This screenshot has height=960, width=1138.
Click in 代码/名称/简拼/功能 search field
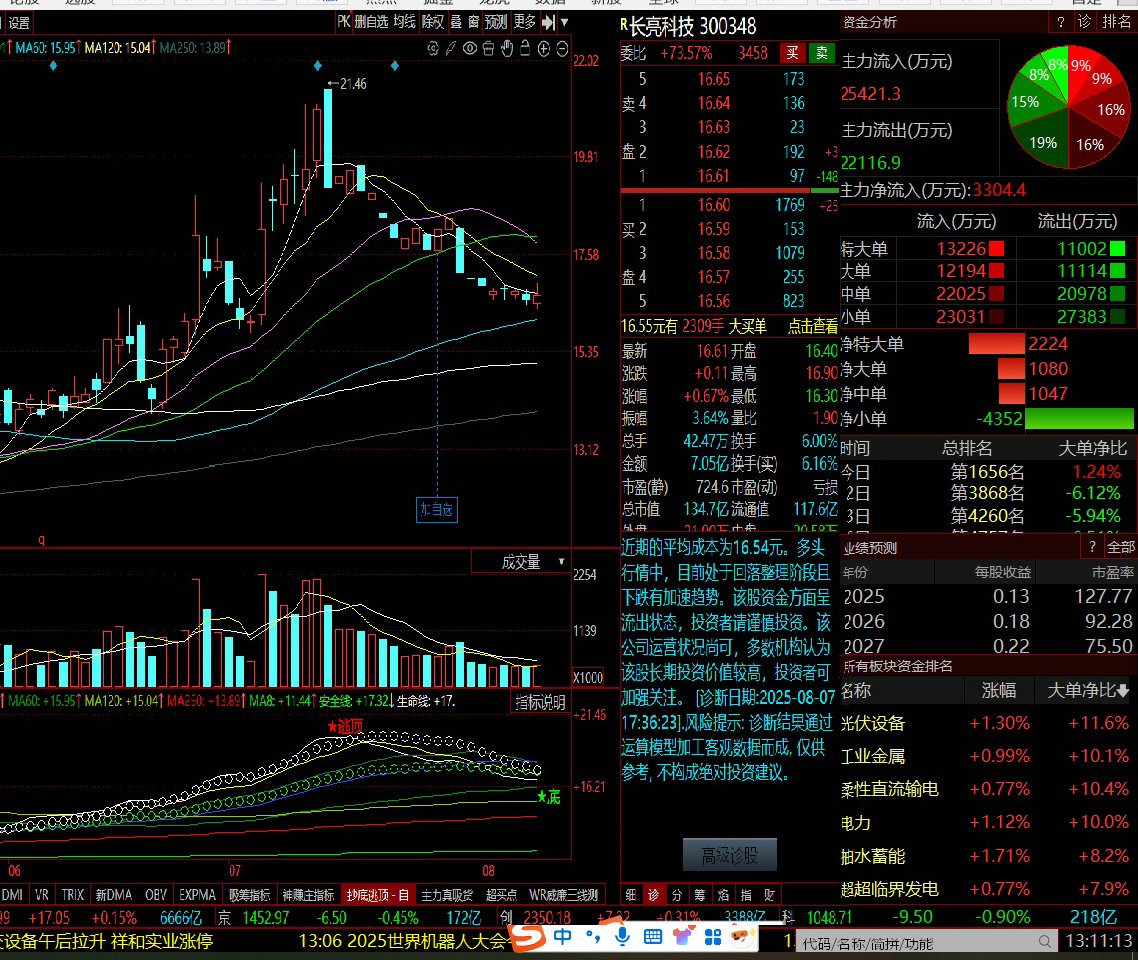925,943
